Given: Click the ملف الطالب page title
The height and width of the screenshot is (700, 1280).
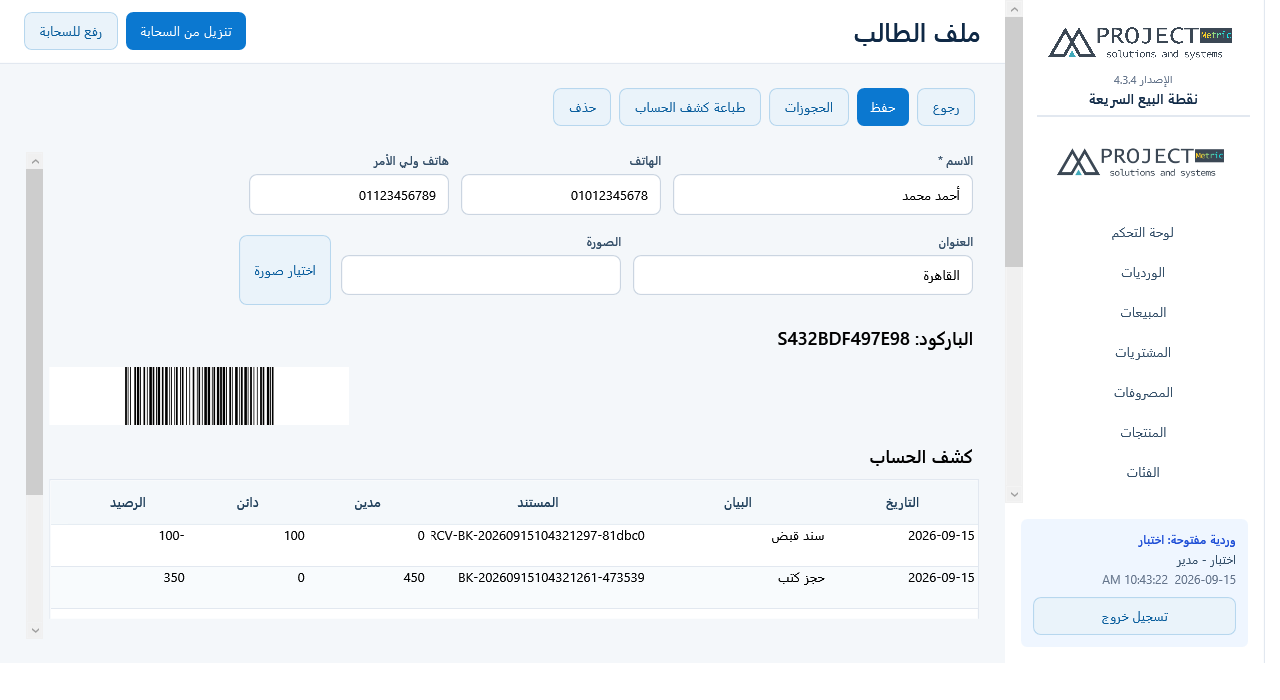Looking at the screenshot, I should (917, 32).
